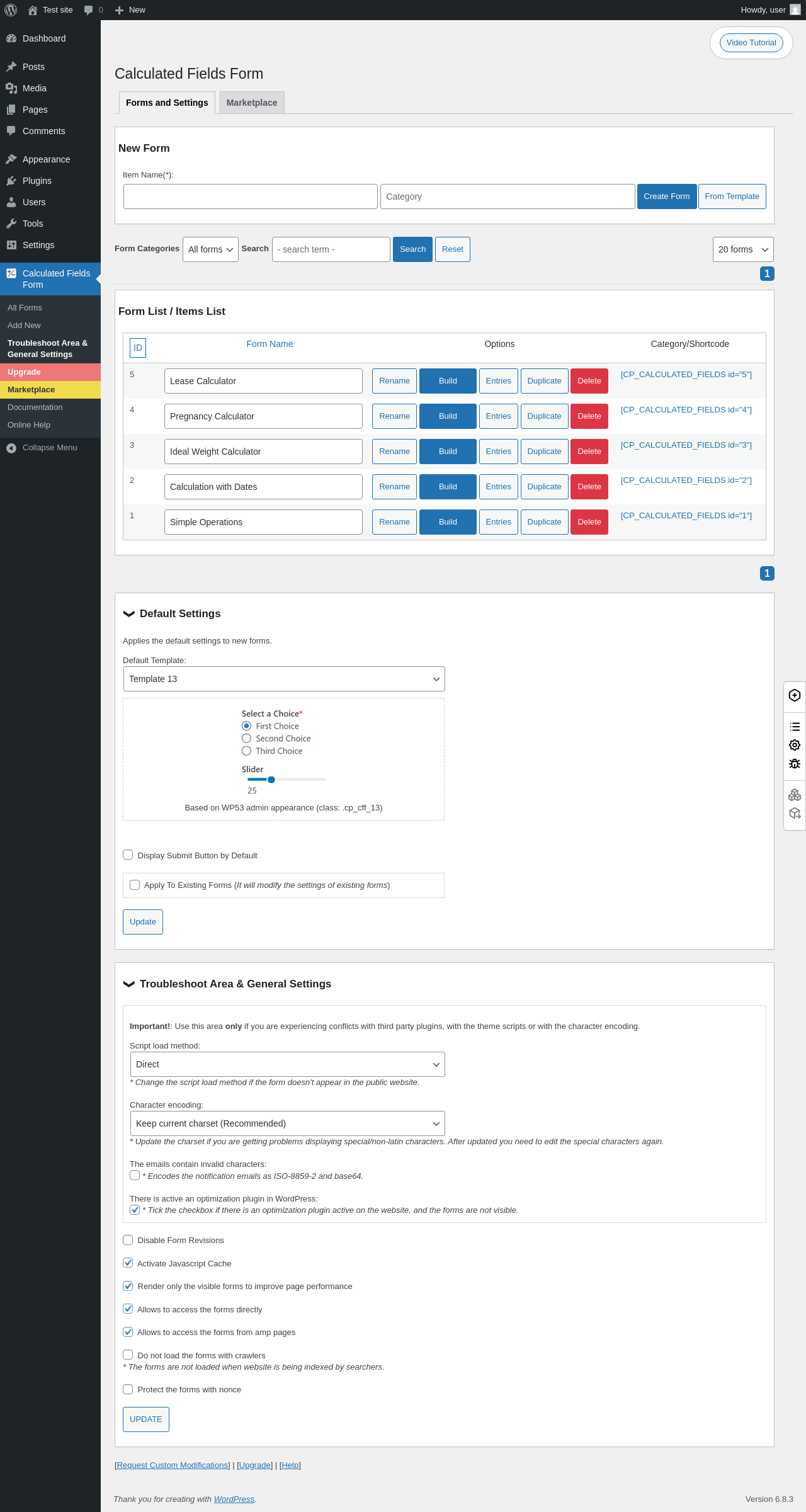
Task: Open the Request Custom Modifications link
Action: click(173, 1465)
